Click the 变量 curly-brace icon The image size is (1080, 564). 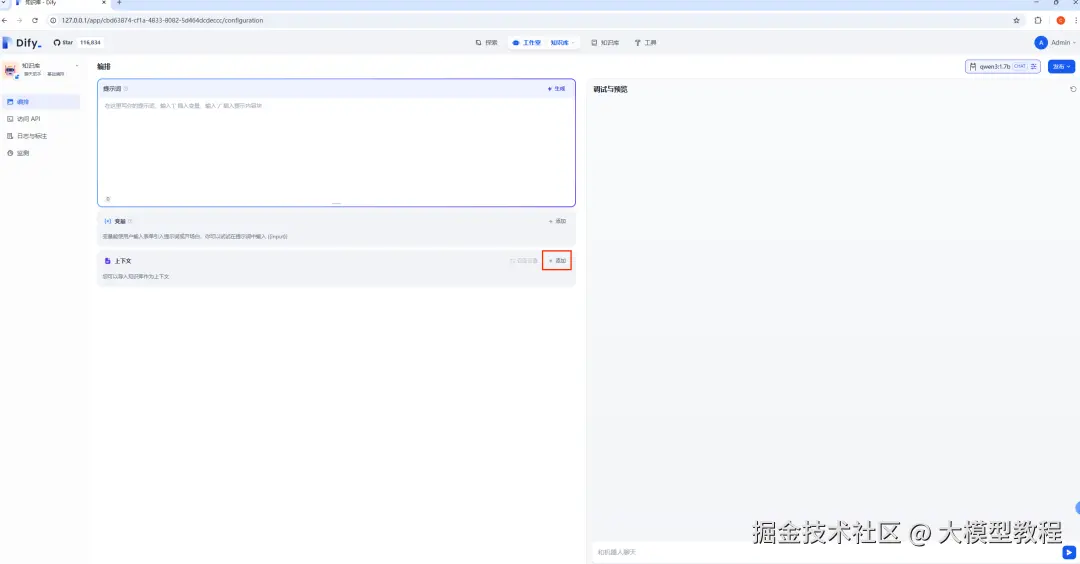click(x=107, y=221)
